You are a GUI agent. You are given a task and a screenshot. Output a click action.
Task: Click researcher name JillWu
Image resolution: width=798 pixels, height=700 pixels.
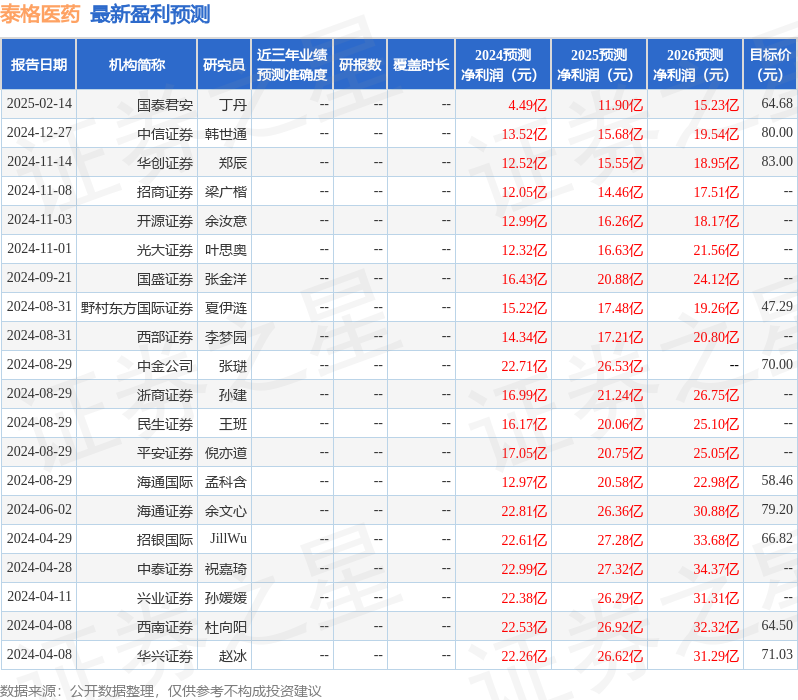pos(229,539)
